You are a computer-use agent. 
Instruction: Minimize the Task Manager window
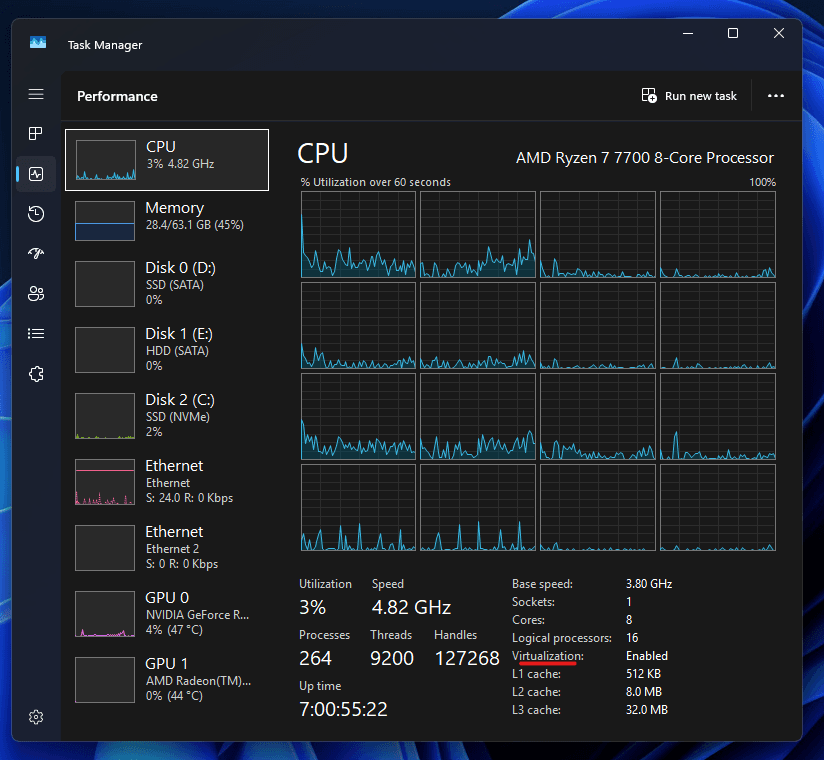click(x=688, y=34)
